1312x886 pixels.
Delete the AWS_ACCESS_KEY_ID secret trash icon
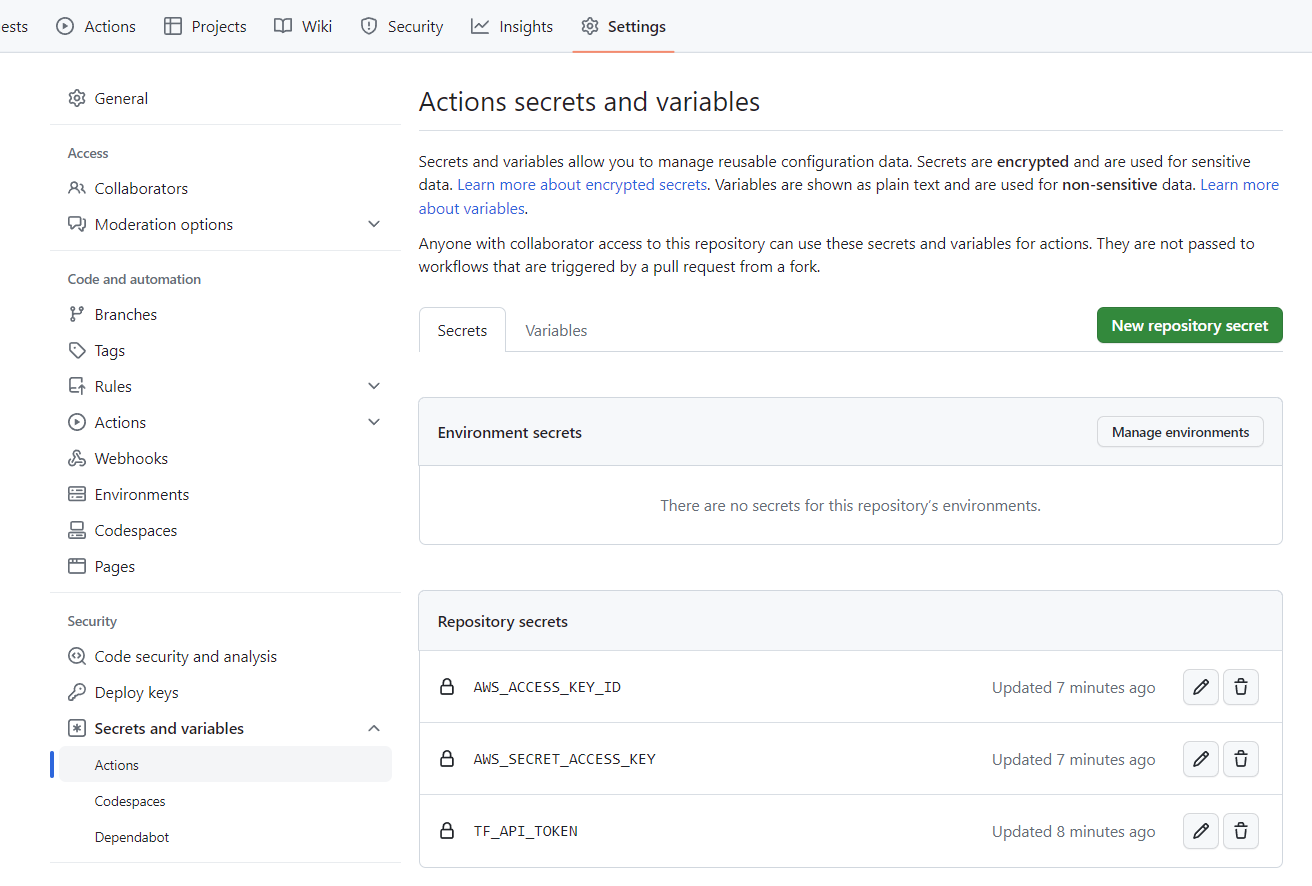click(x=1241, y=687)
